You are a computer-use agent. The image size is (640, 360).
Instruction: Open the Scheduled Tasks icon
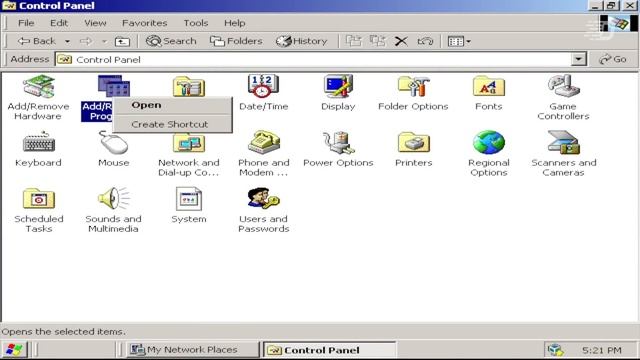click(38, 198)
